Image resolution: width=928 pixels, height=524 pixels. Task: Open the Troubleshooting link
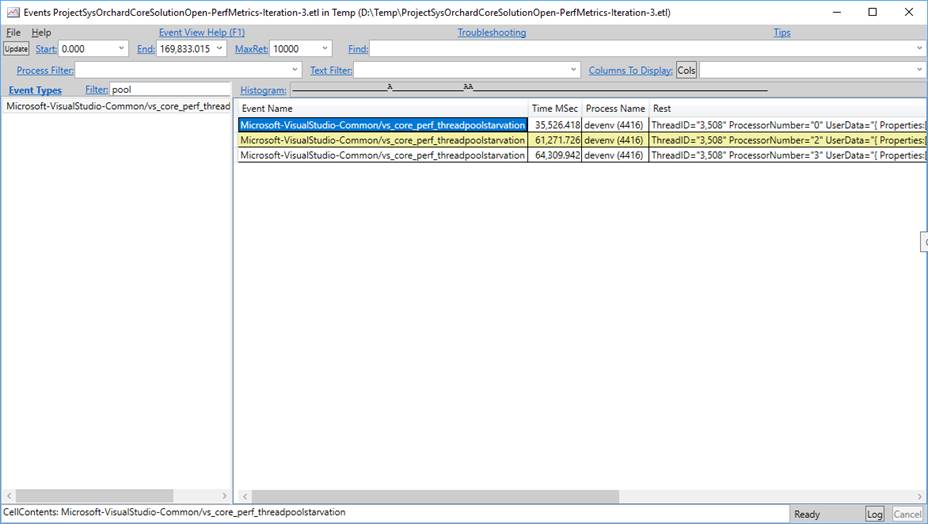coord(491,33)
